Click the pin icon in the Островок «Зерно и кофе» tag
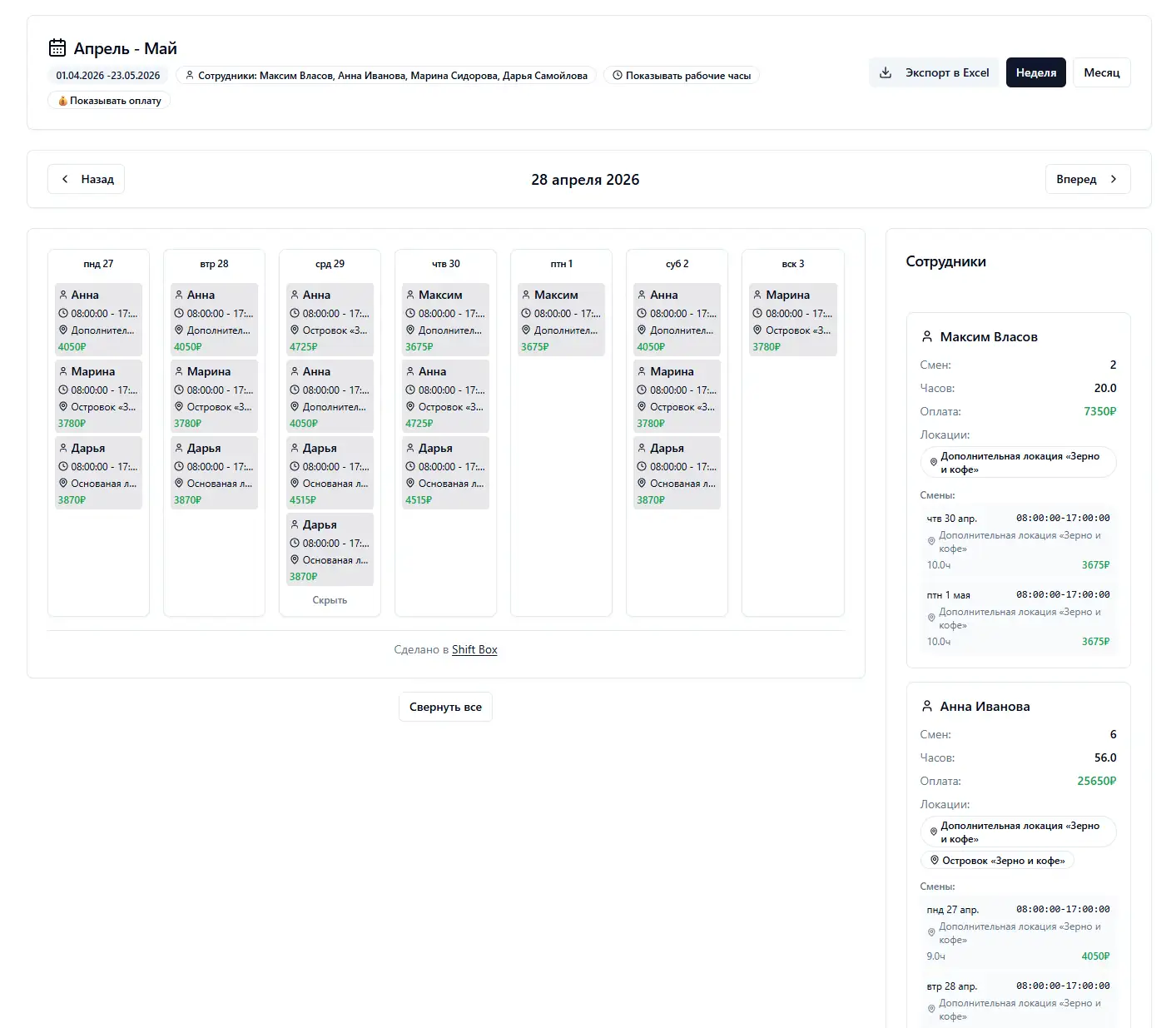 click(x=935, y=861)
